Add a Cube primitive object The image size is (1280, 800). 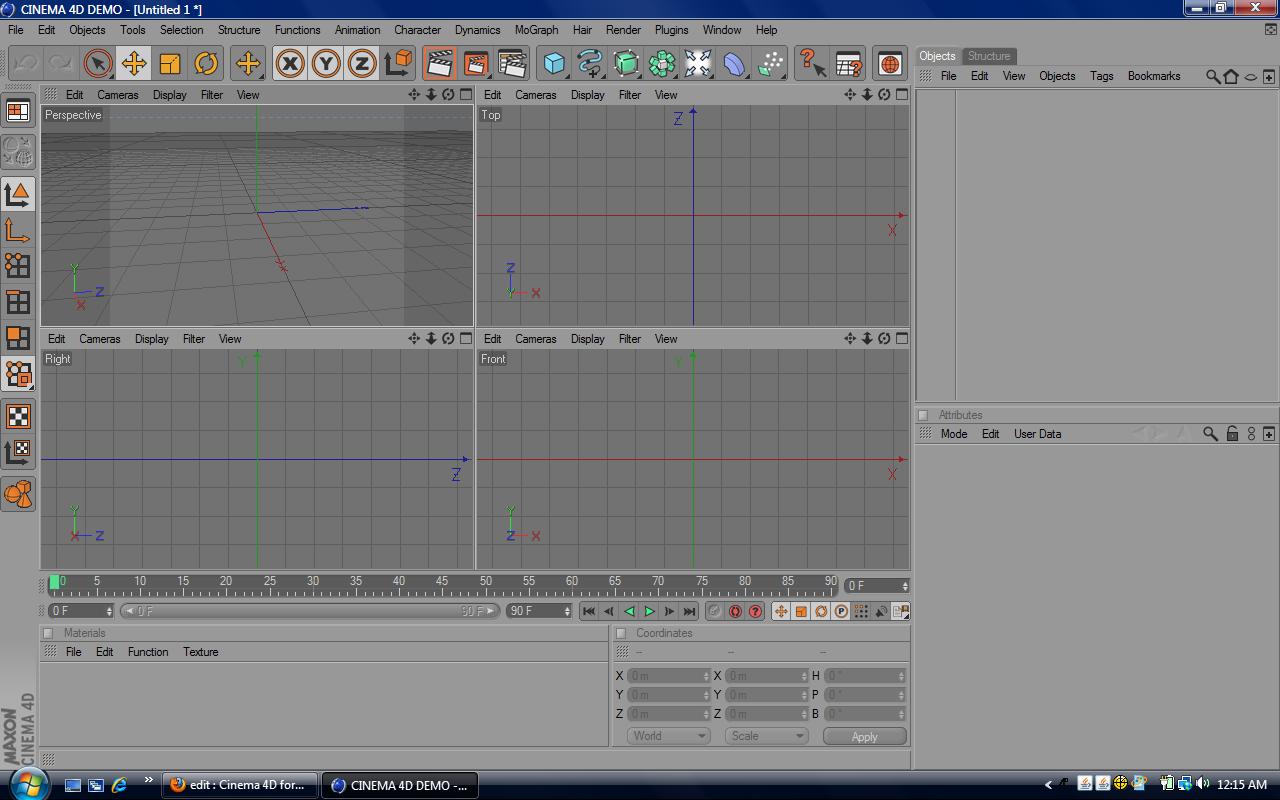pos(553,64)
